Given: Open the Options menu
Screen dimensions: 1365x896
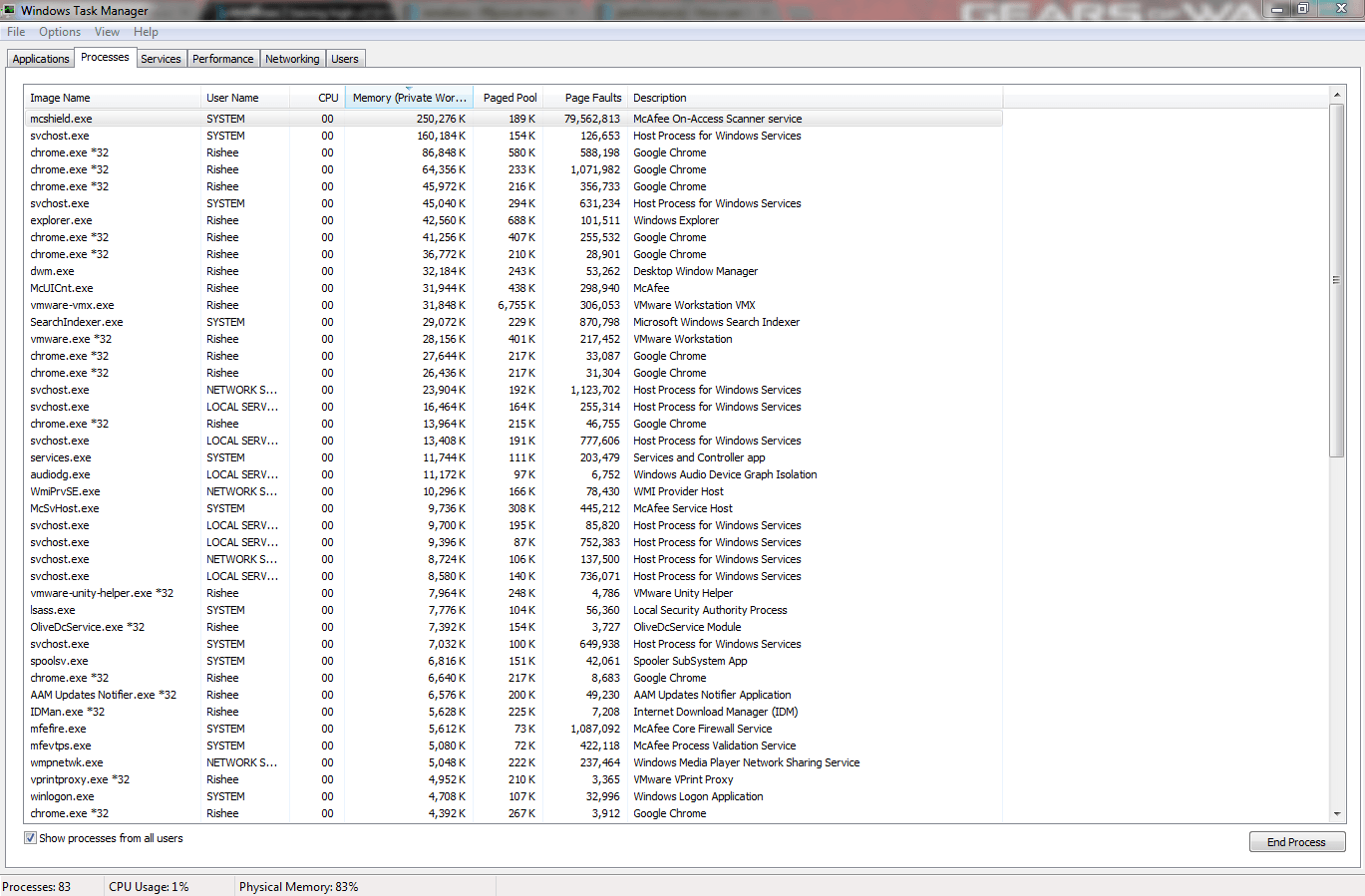Looking at the screenshot, I should pos(60,32).
